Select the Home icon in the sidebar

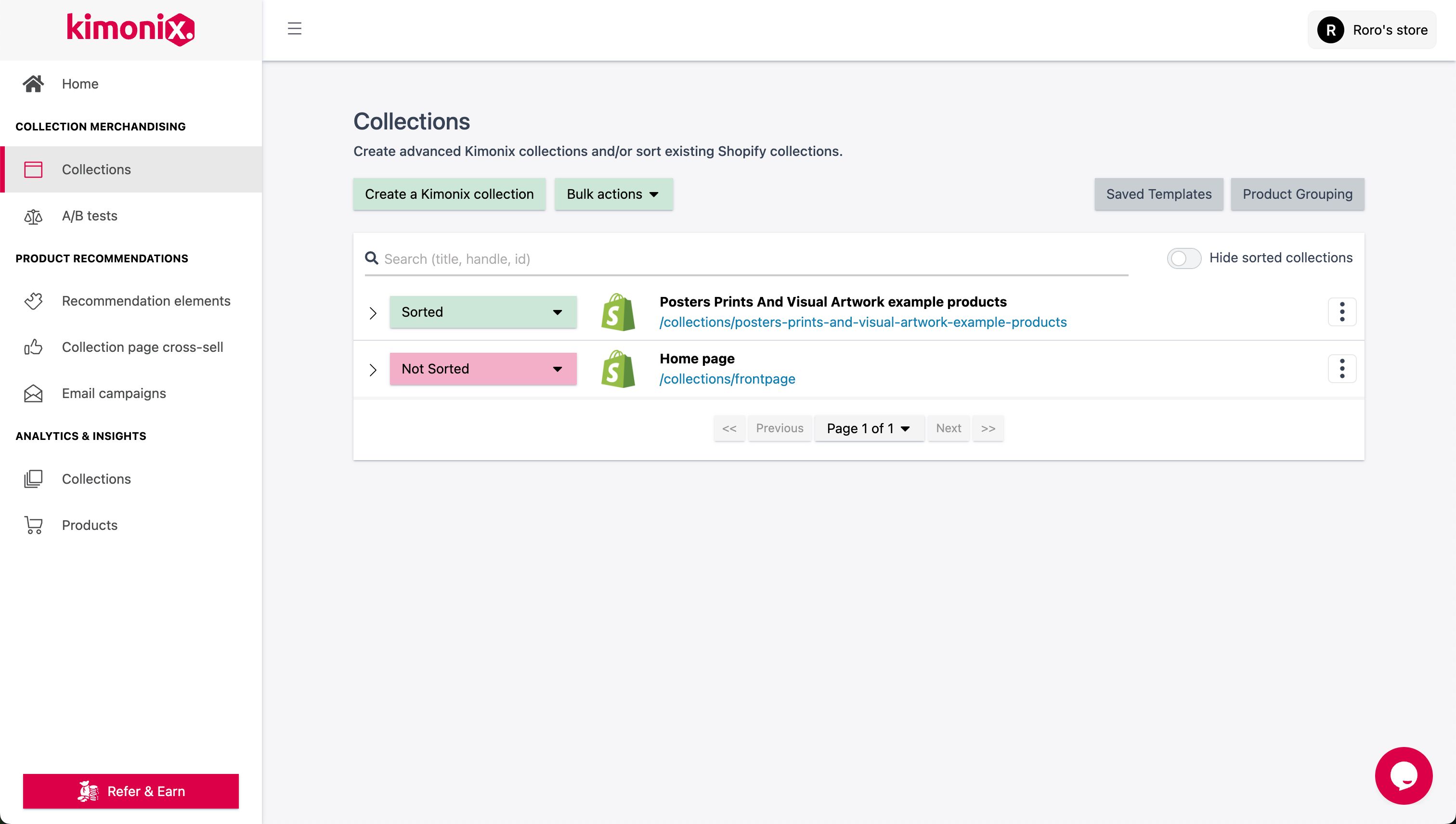[33, 83]
